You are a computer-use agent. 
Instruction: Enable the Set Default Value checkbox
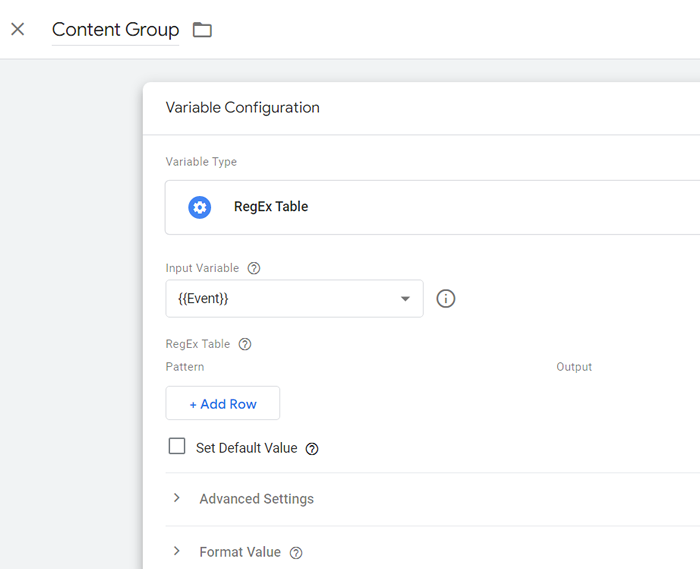point(177,447)
